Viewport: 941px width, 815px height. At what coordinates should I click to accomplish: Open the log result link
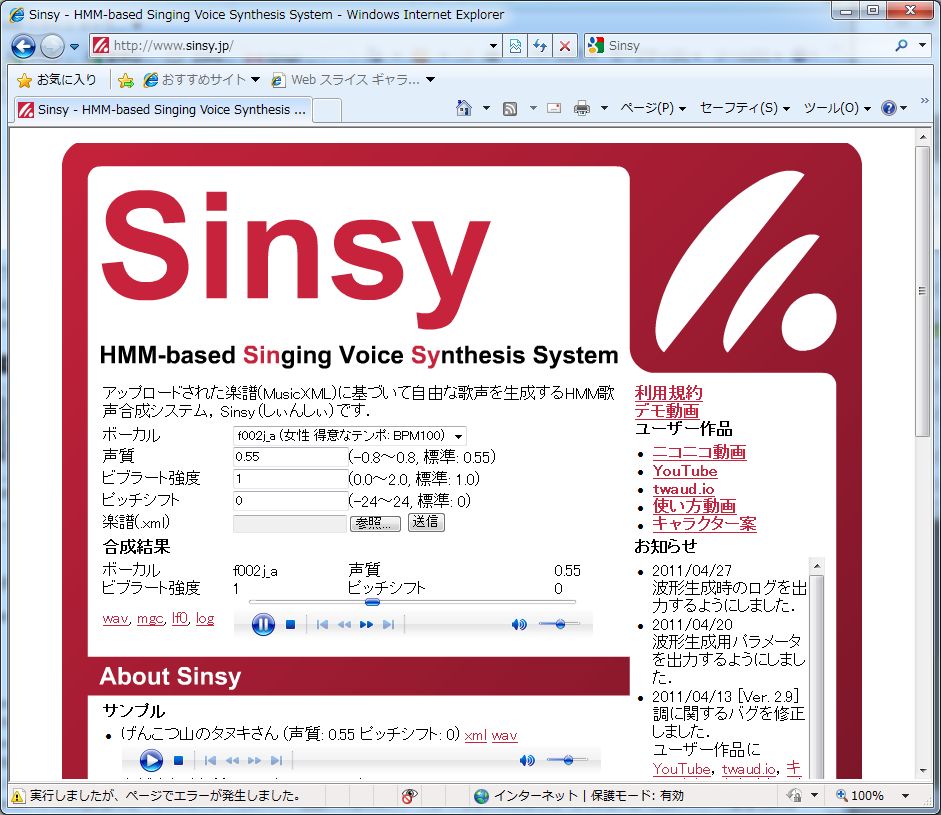(205, 618)
